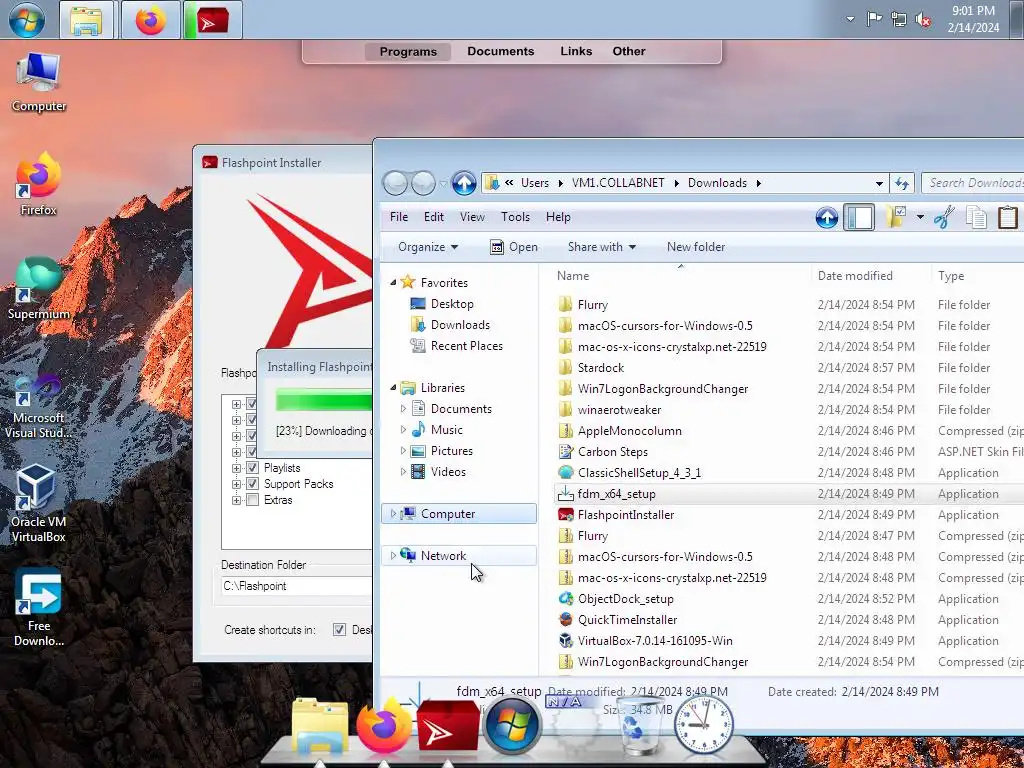This screenshot has height=768, width=1024.
Task: Toggle the Create shortcuts Desktop checkbox
Action: [339, 630]
